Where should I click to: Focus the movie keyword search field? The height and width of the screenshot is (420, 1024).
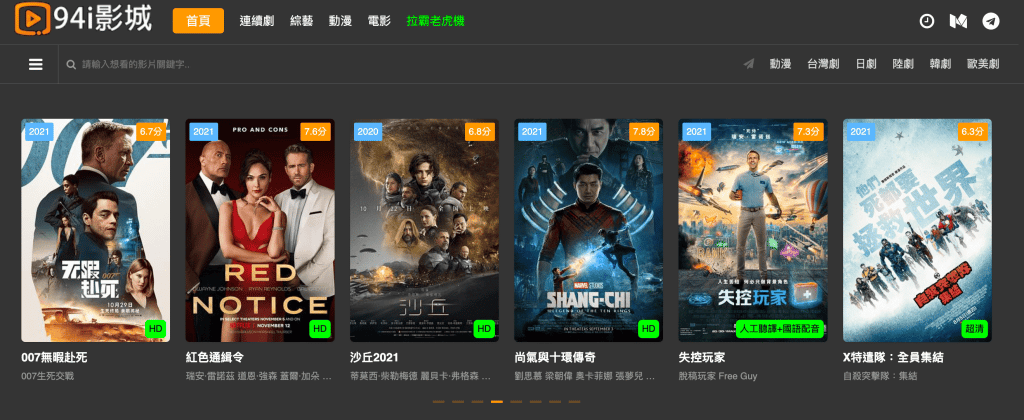[392, 65]
